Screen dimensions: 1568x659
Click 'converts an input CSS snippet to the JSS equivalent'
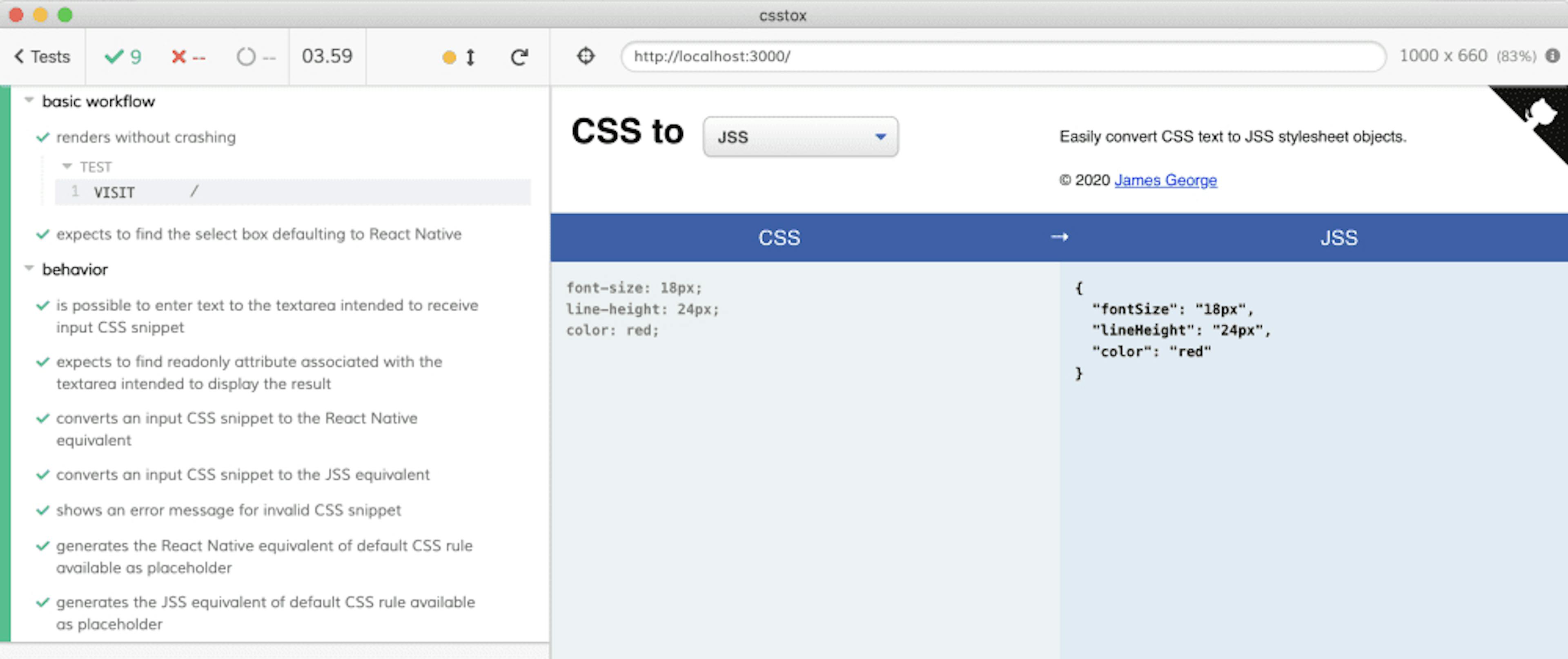pyautogui.click(x=243, y=474)
